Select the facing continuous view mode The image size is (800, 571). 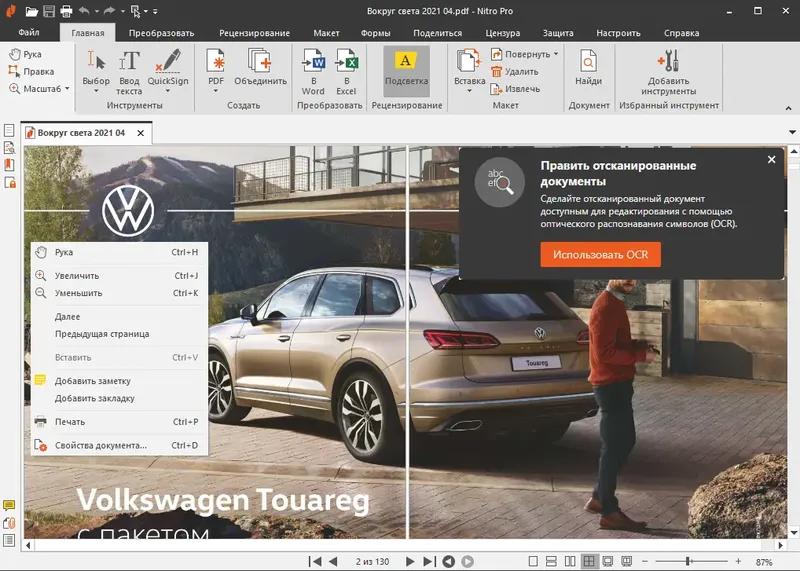tap(589, 561)
